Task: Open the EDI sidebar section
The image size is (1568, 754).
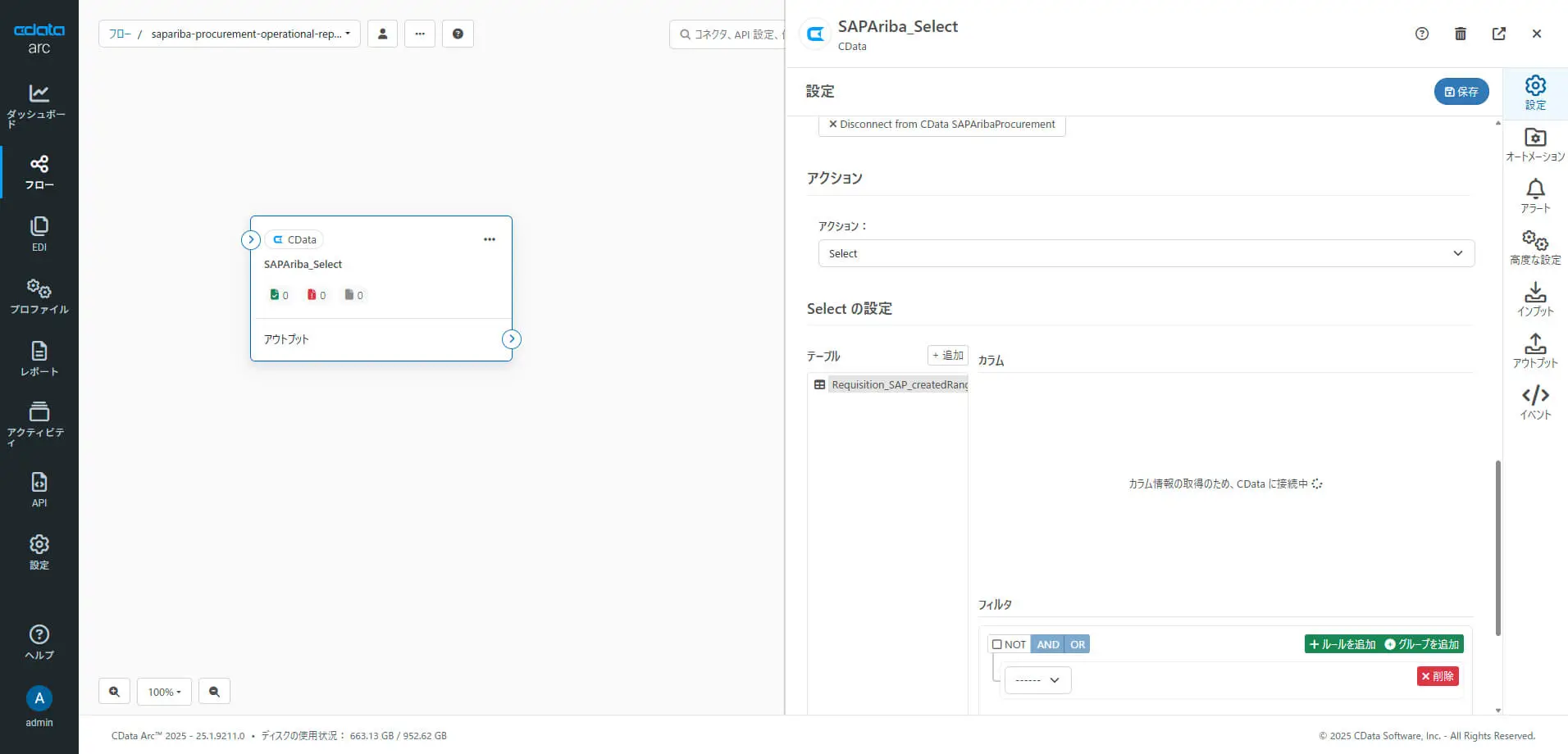Action: click(39, 234)
